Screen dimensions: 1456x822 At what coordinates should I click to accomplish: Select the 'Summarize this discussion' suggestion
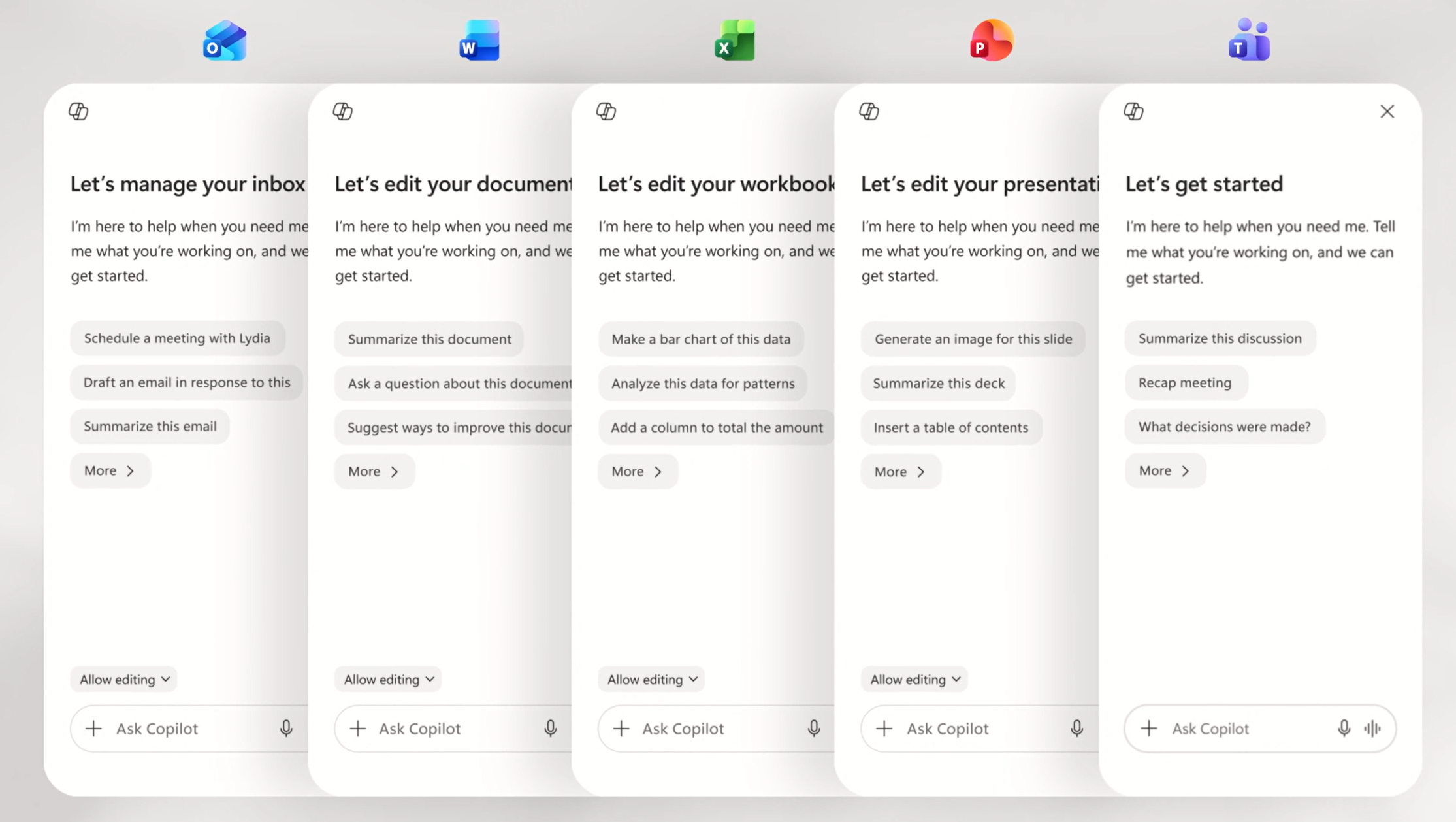click(1220, 338)
